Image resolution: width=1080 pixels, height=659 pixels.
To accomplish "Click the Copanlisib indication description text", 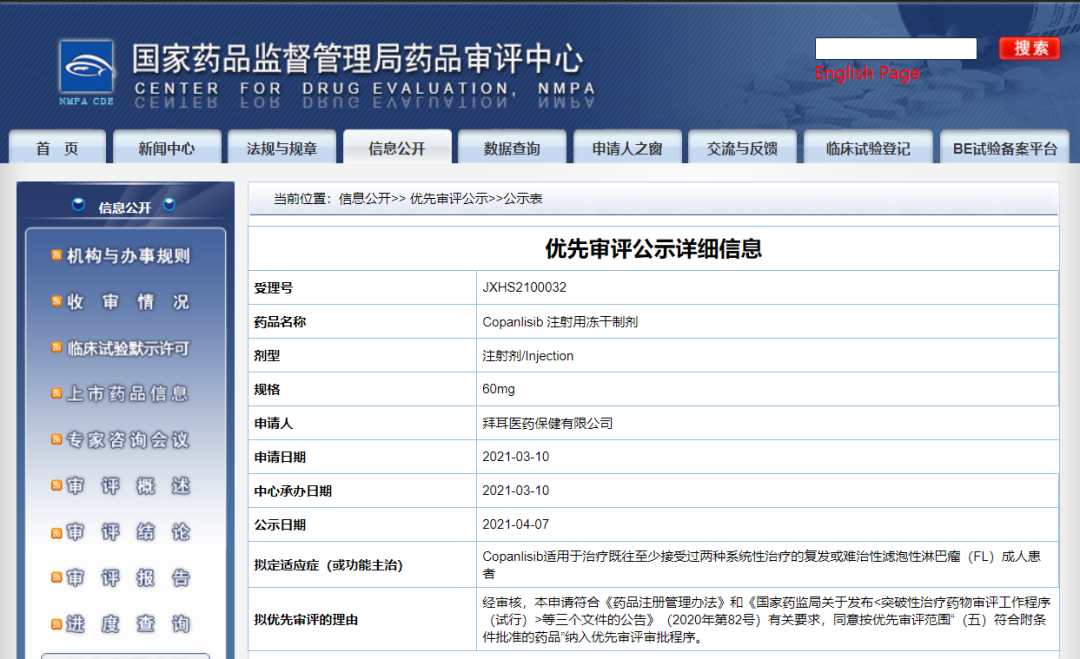I will (x=761, y=565).
